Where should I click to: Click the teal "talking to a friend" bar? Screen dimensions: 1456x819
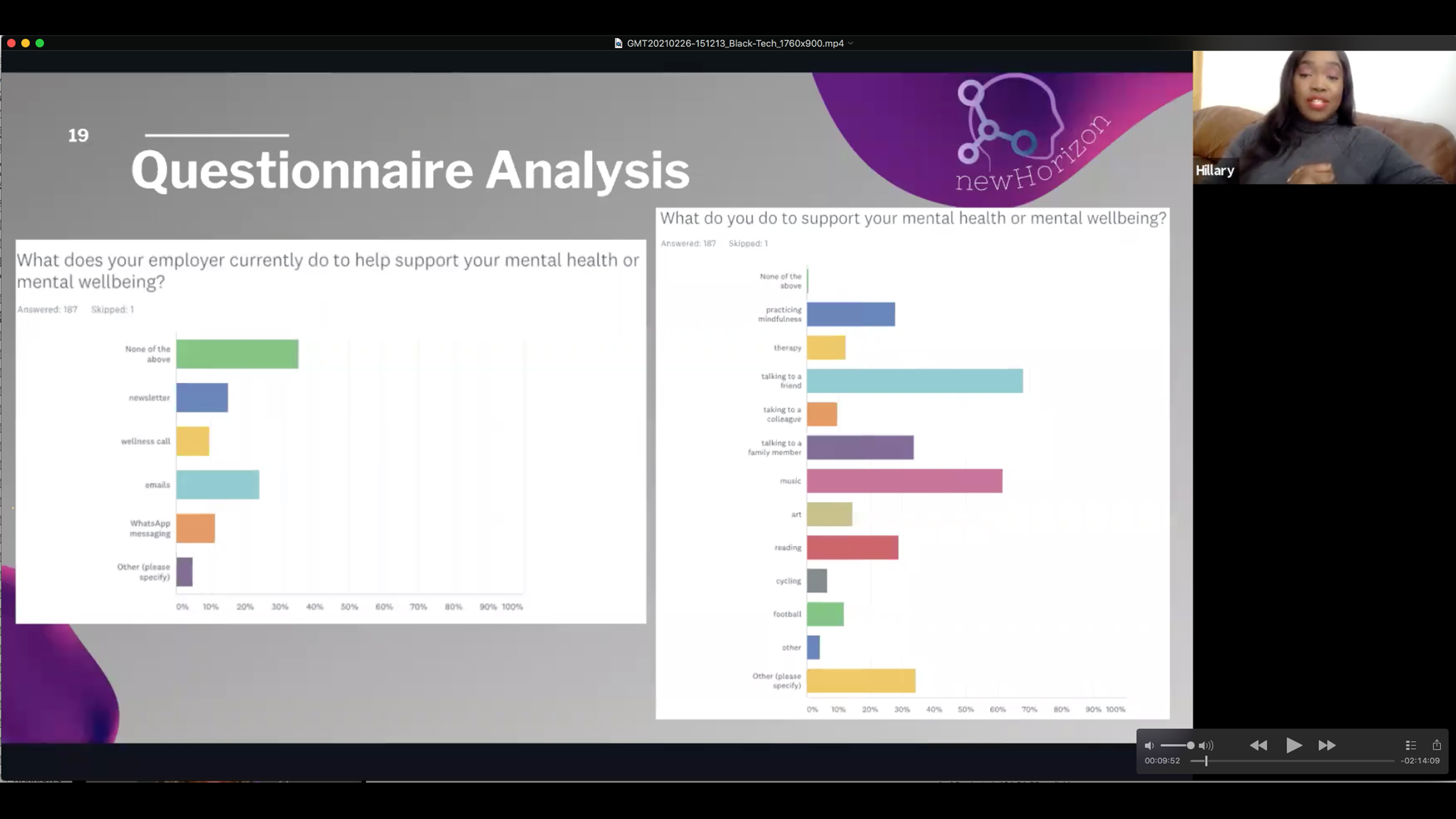915,381
